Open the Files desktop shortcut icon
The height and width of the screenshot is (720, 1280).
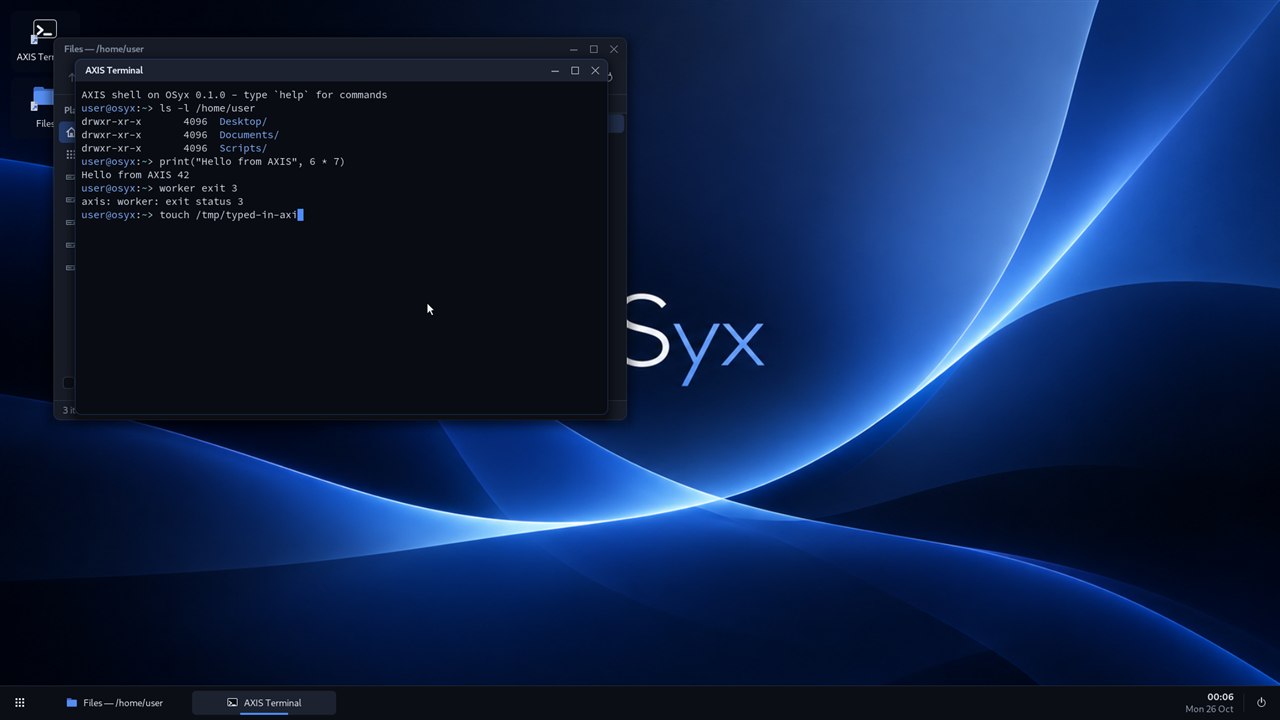coord(44,98)
